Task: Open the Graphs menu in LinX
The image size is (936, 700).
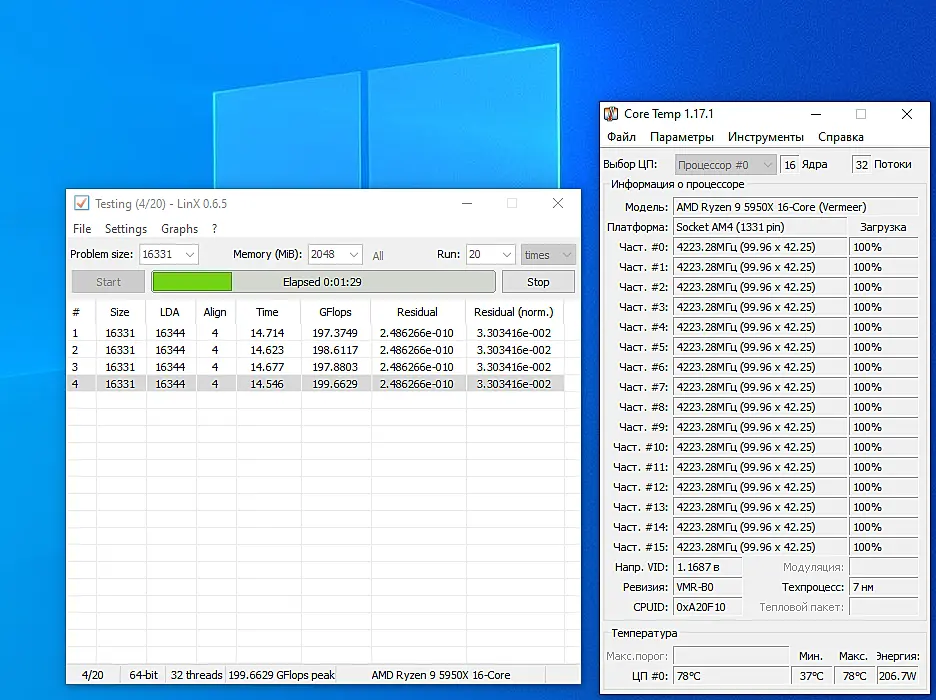Action: (179, 229)
